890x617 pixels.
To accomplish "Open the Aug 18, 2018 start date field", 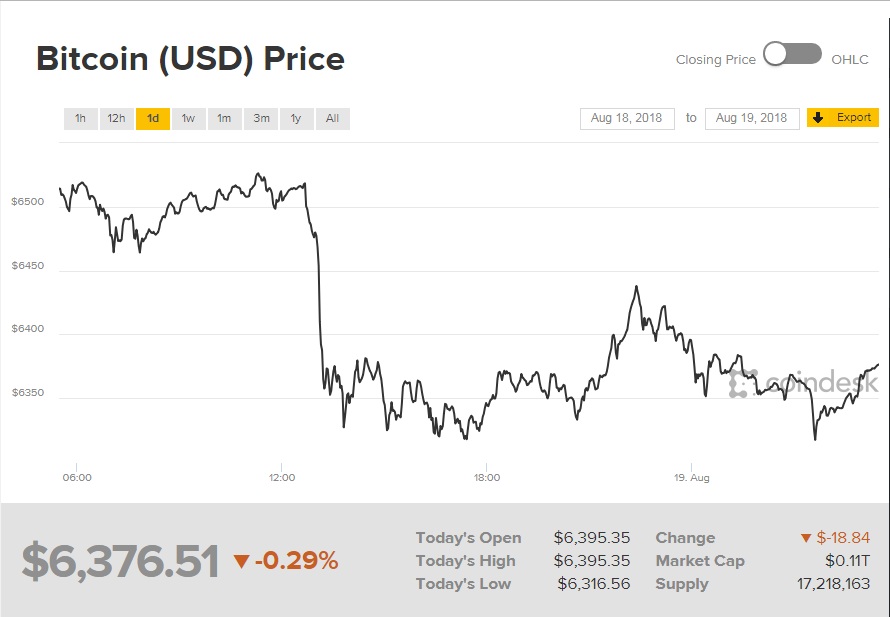I will [627, 119].
